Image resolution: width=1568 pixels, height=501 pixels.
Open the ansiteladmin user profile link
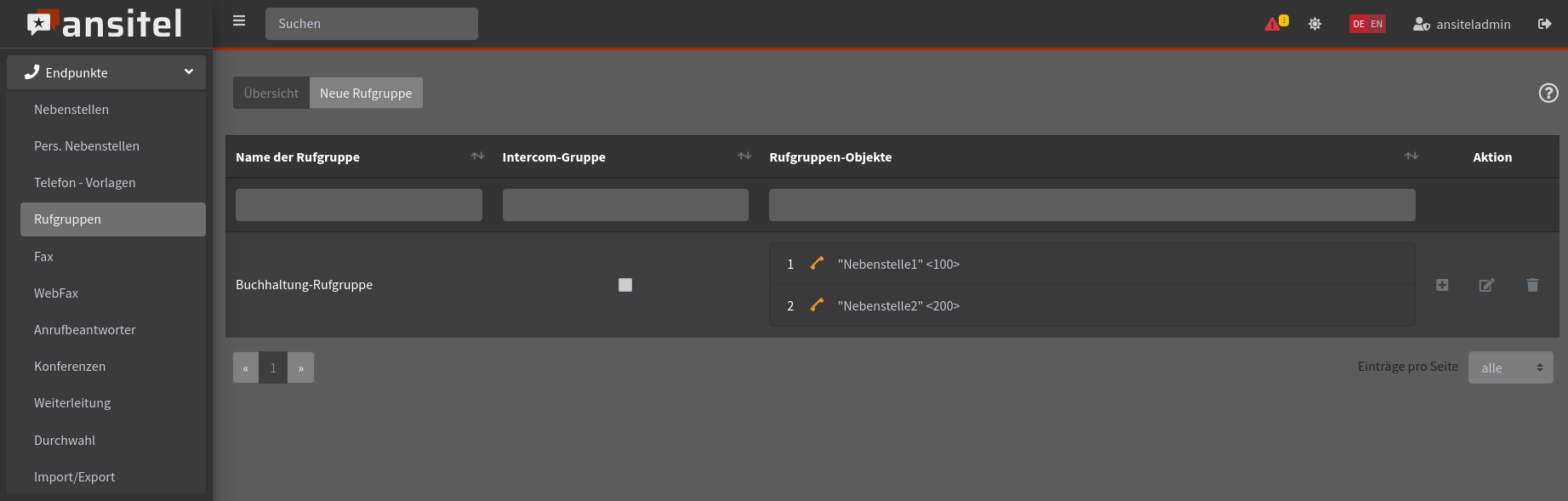(1463, 24)
